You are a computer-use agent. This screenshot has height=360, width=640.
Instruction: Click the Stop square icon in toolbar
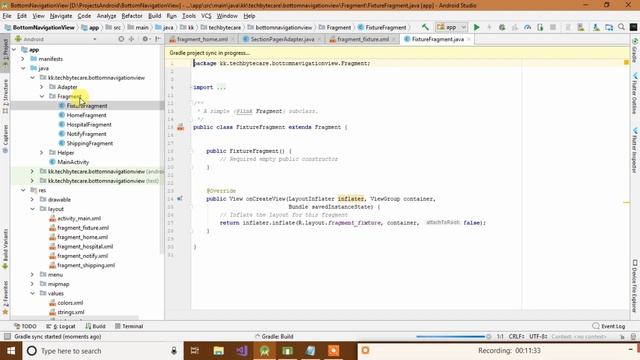click(x=553, y=27)
